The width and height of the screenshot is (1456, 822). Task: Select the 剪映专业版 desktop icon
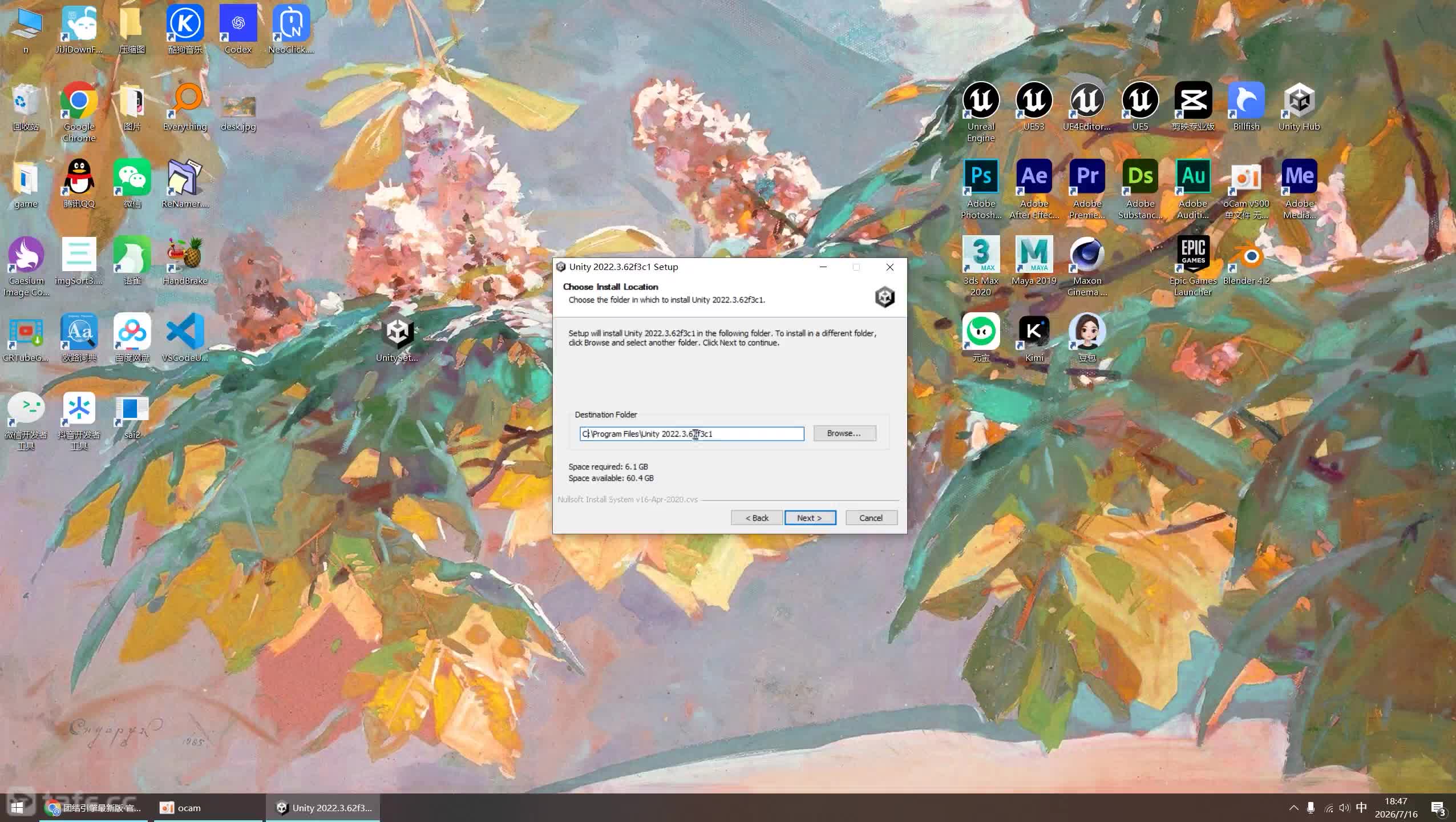tap(1193, 108)
